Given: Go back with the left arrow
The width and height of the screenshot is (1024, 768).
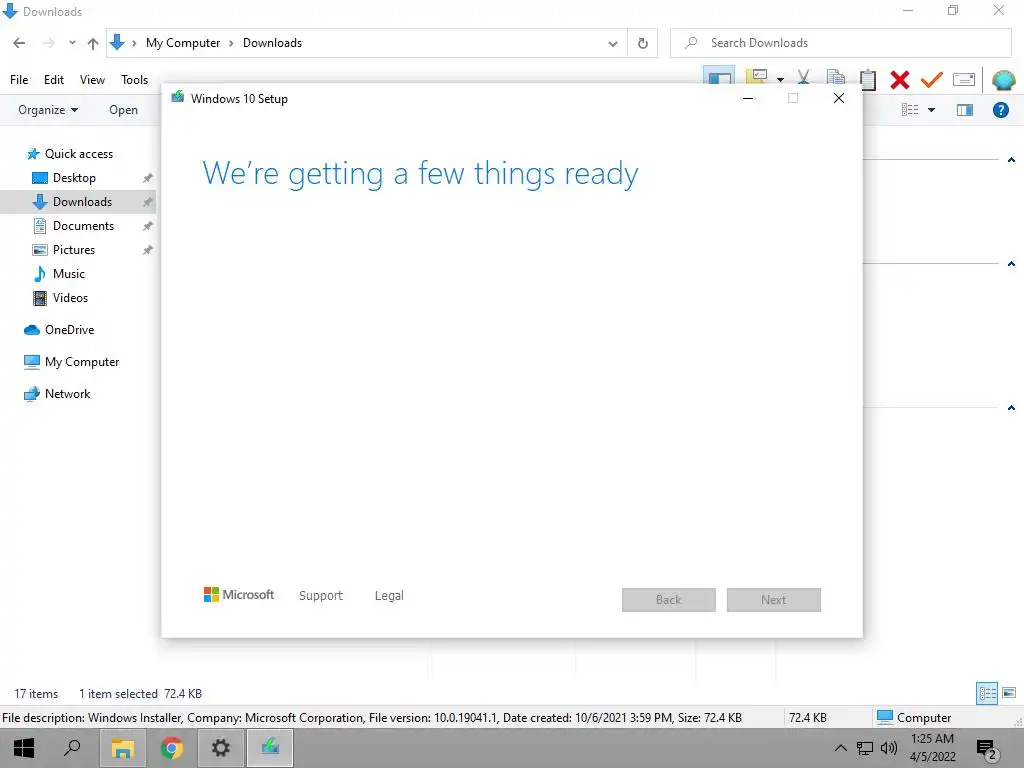Looking at the screenshot, I should pos(19,43).
